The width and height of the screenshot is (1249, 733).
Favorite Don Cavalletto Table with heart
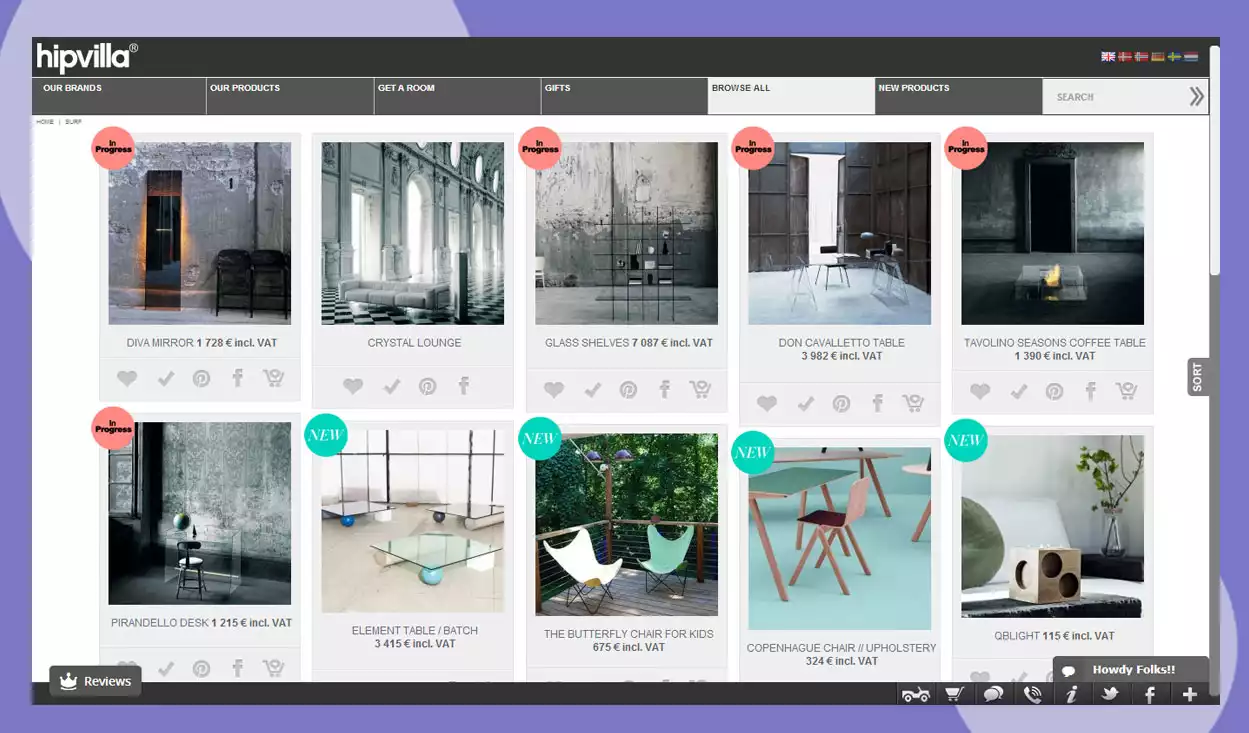click(767, 403)
